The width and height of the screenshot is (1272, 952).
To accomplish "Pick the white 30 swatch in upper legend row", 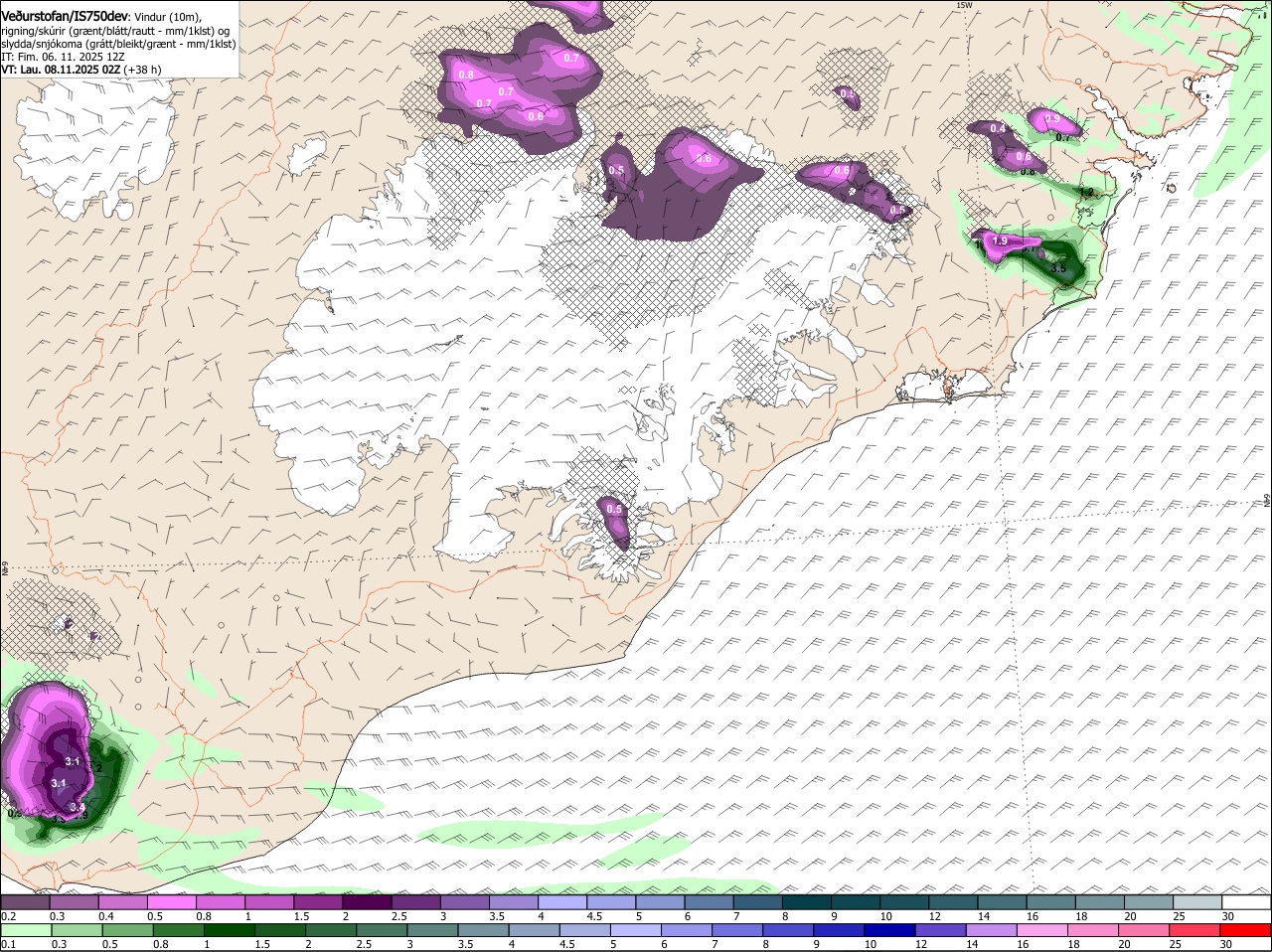I will [1246, 902].
